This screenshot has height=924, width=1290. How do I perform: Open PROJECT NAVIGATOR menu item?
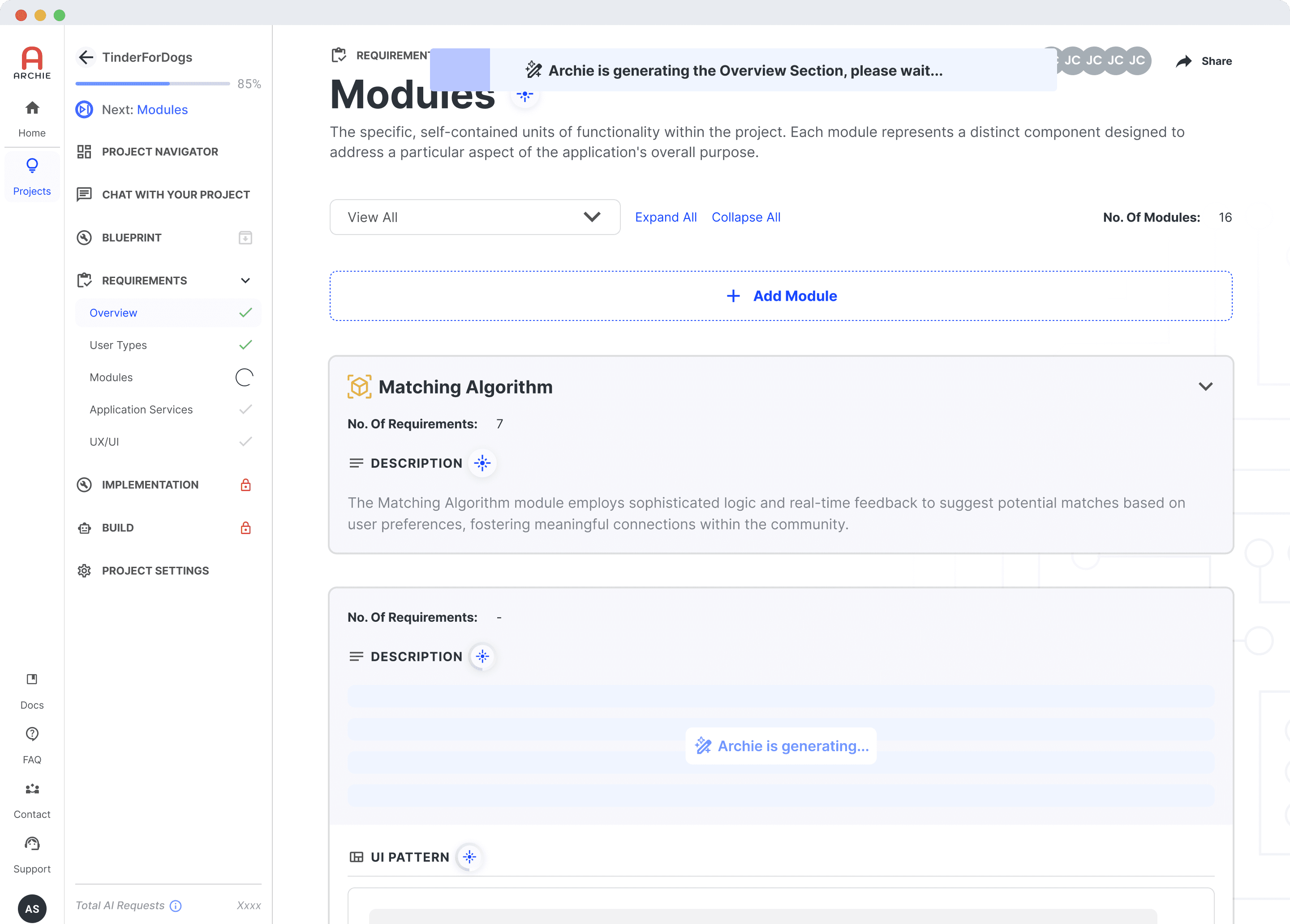coord(160,152)
